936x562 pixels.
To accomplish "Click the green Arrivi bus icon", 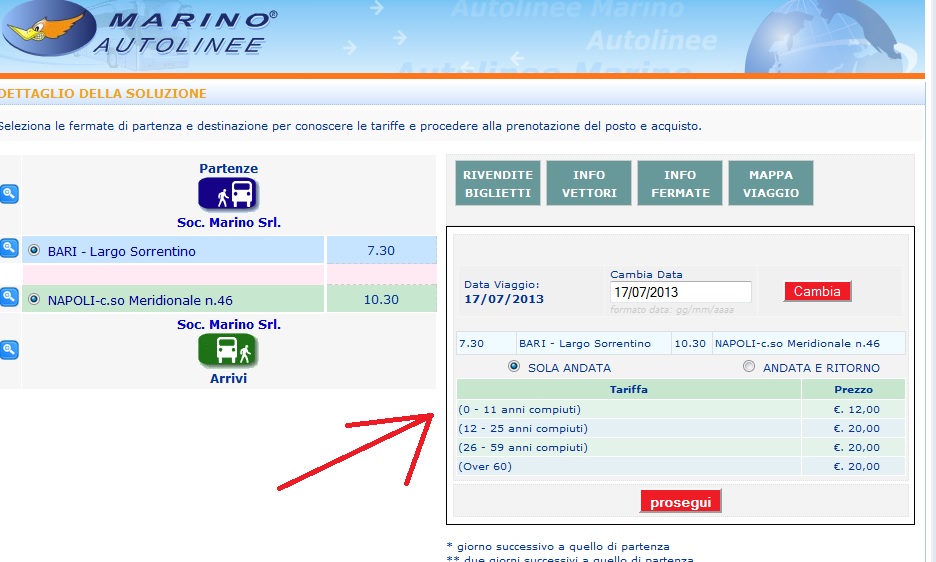I will (x=227, y=351).
